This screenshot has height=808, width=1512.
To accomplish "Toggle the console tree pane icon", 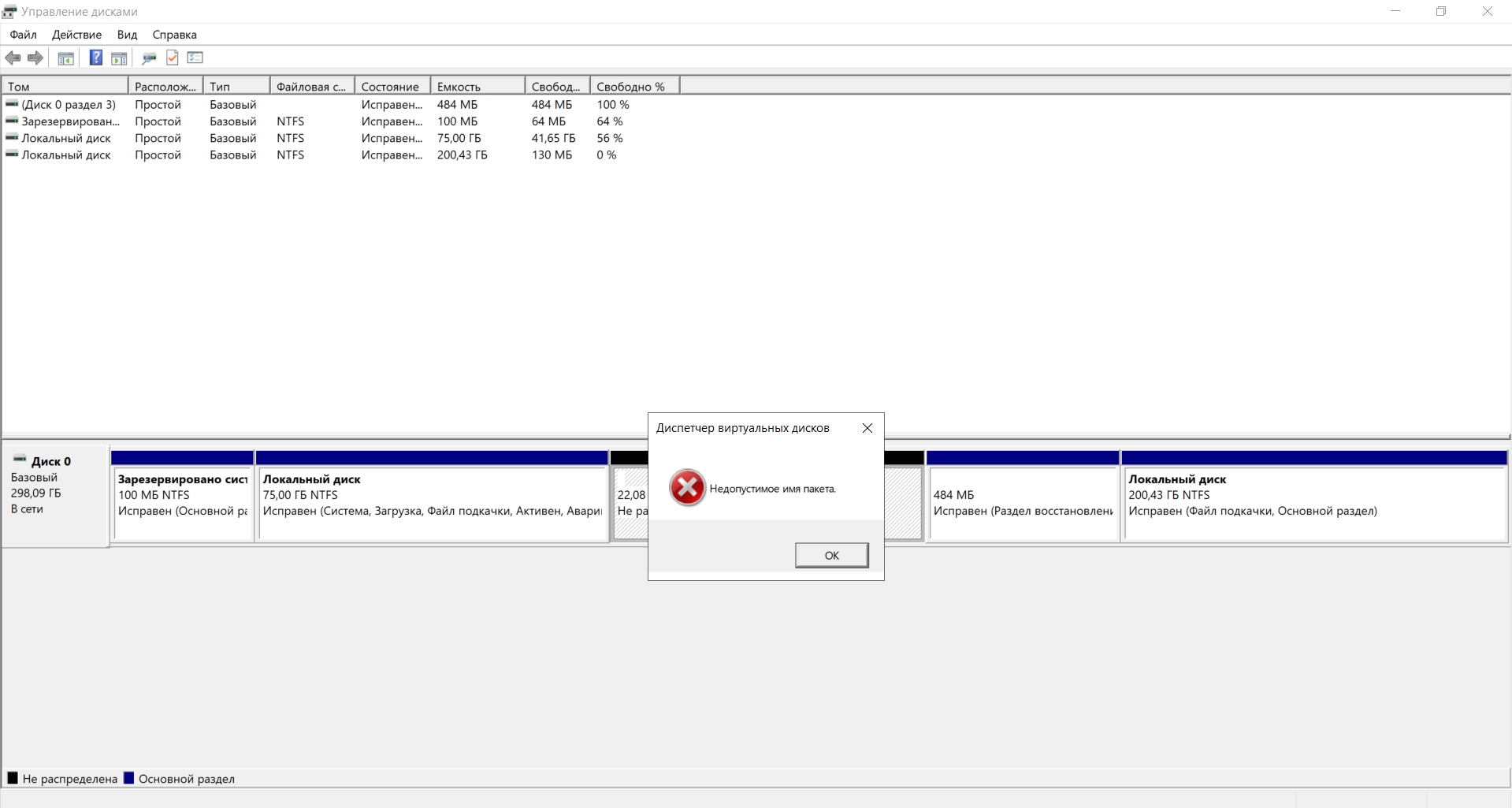I will pyautogui.click(x=66, y=58).
